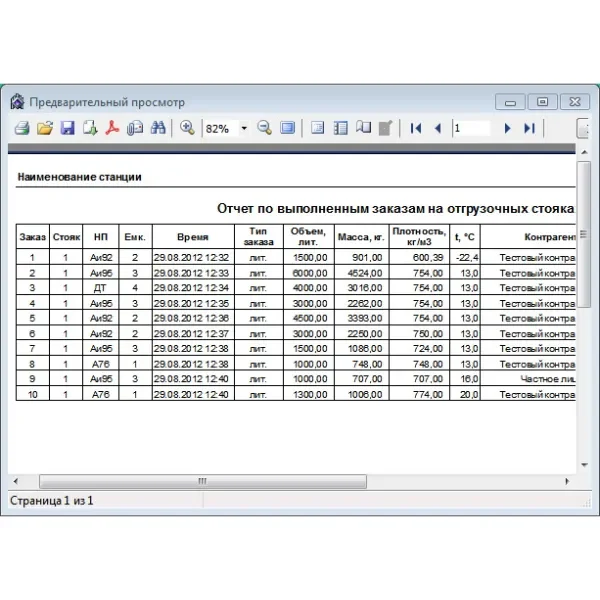The image size is (600, 600).
Task: Click the order number cell '10'
Action: (33, 394)
